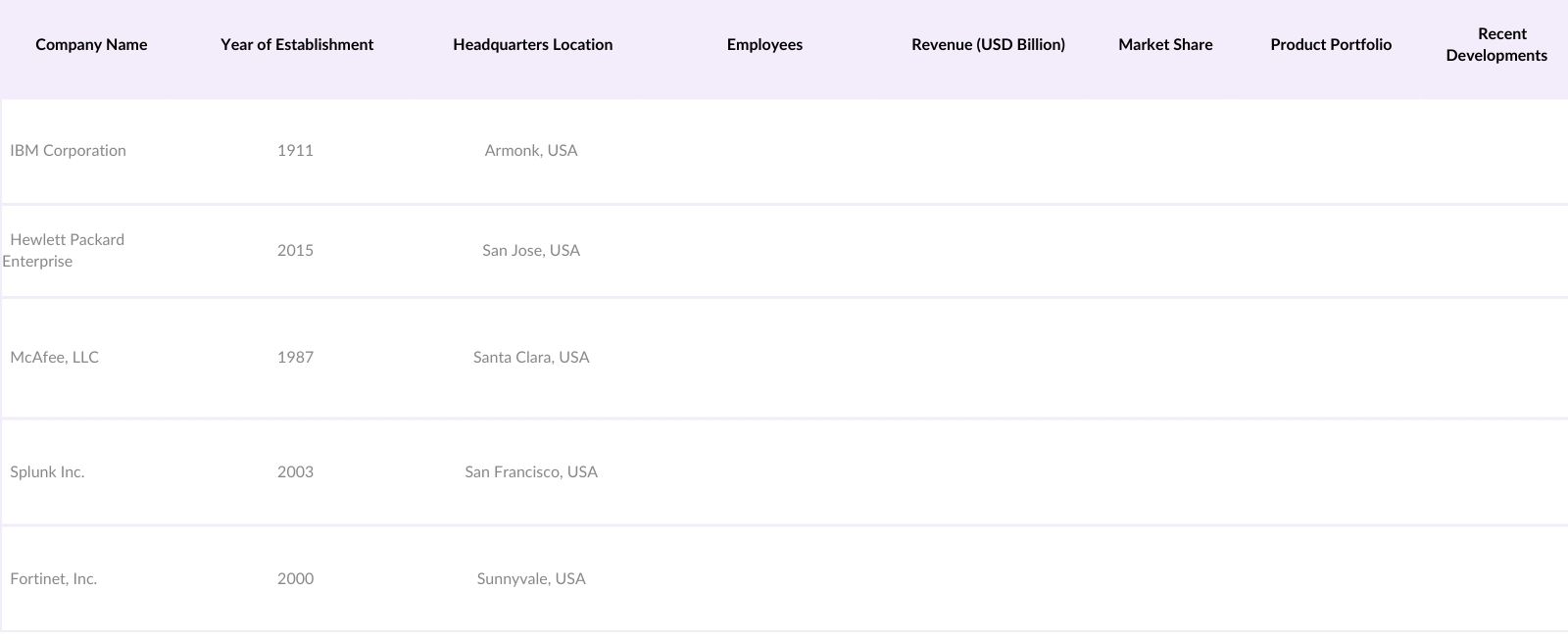Select the IBM Corporation cell
Viewport: 1568px width, 640px height.
69,151
